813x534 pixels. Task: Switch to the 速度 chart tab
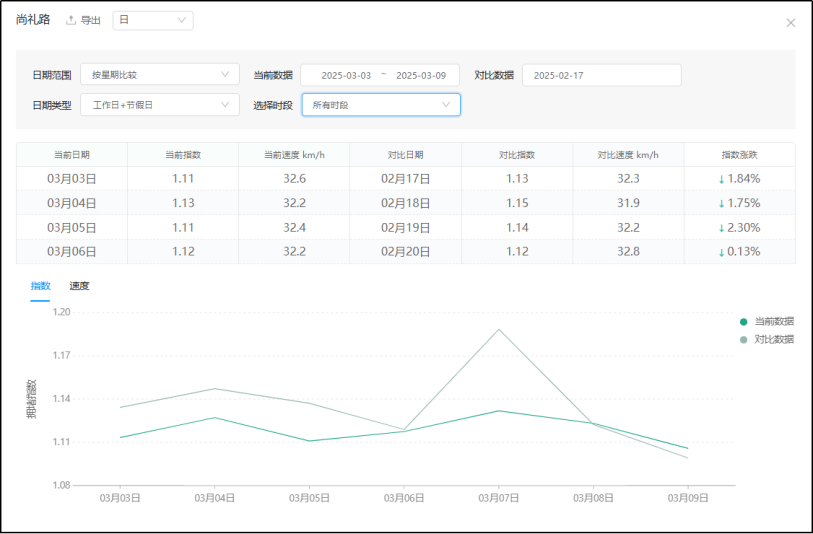pos(79,286)
